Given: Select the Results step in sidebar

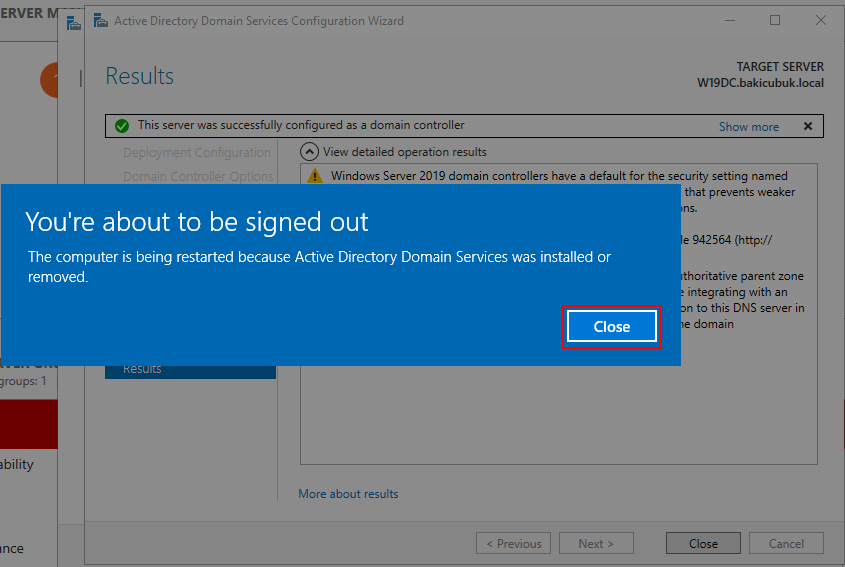Looking at the screenshot, I should point(190,371).
